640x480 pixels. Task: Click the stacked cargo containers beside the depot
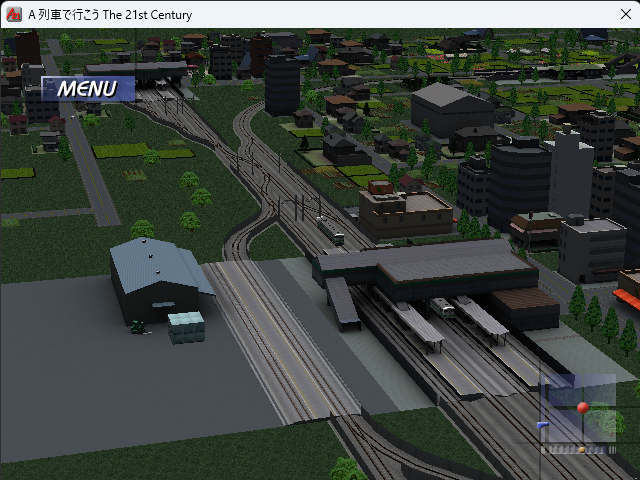pyautogui.click(x=186, y=327)
